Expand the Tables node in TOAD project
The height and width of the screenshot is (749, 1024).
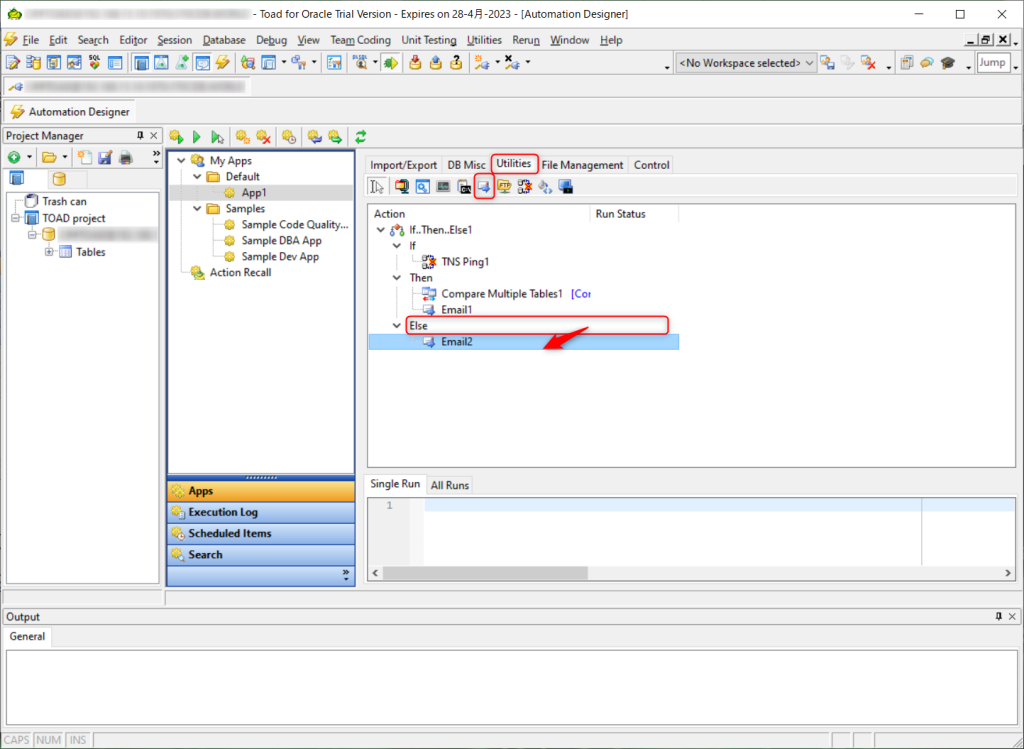pyautogui.click(x=49, y=252)
